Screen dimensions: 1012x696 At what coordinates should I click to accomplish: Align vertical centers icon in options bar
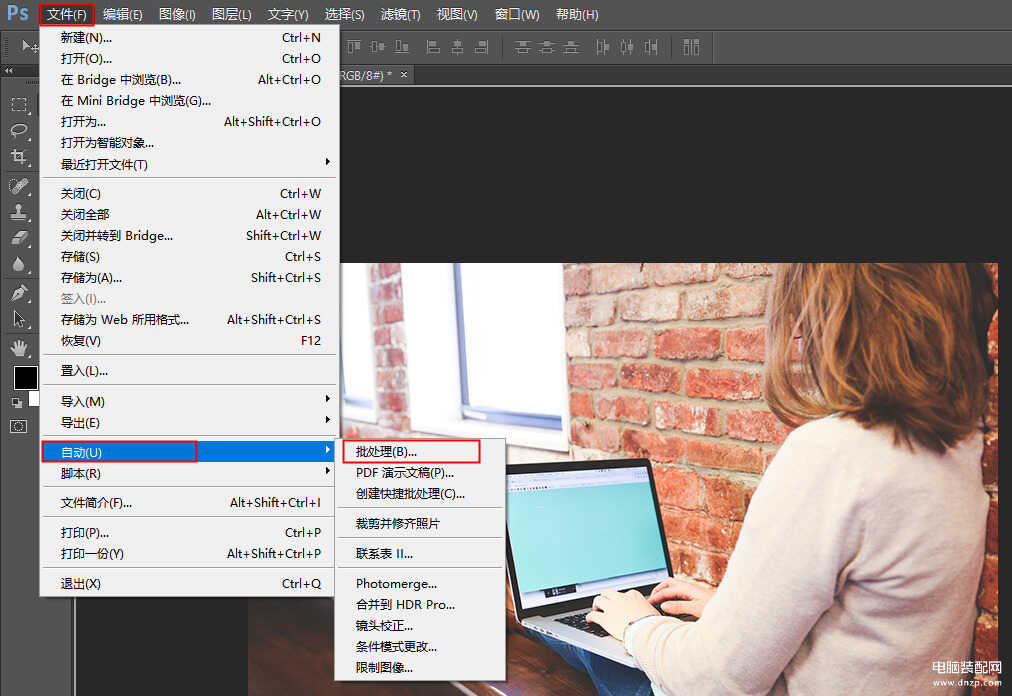click(x=378, y=46)
